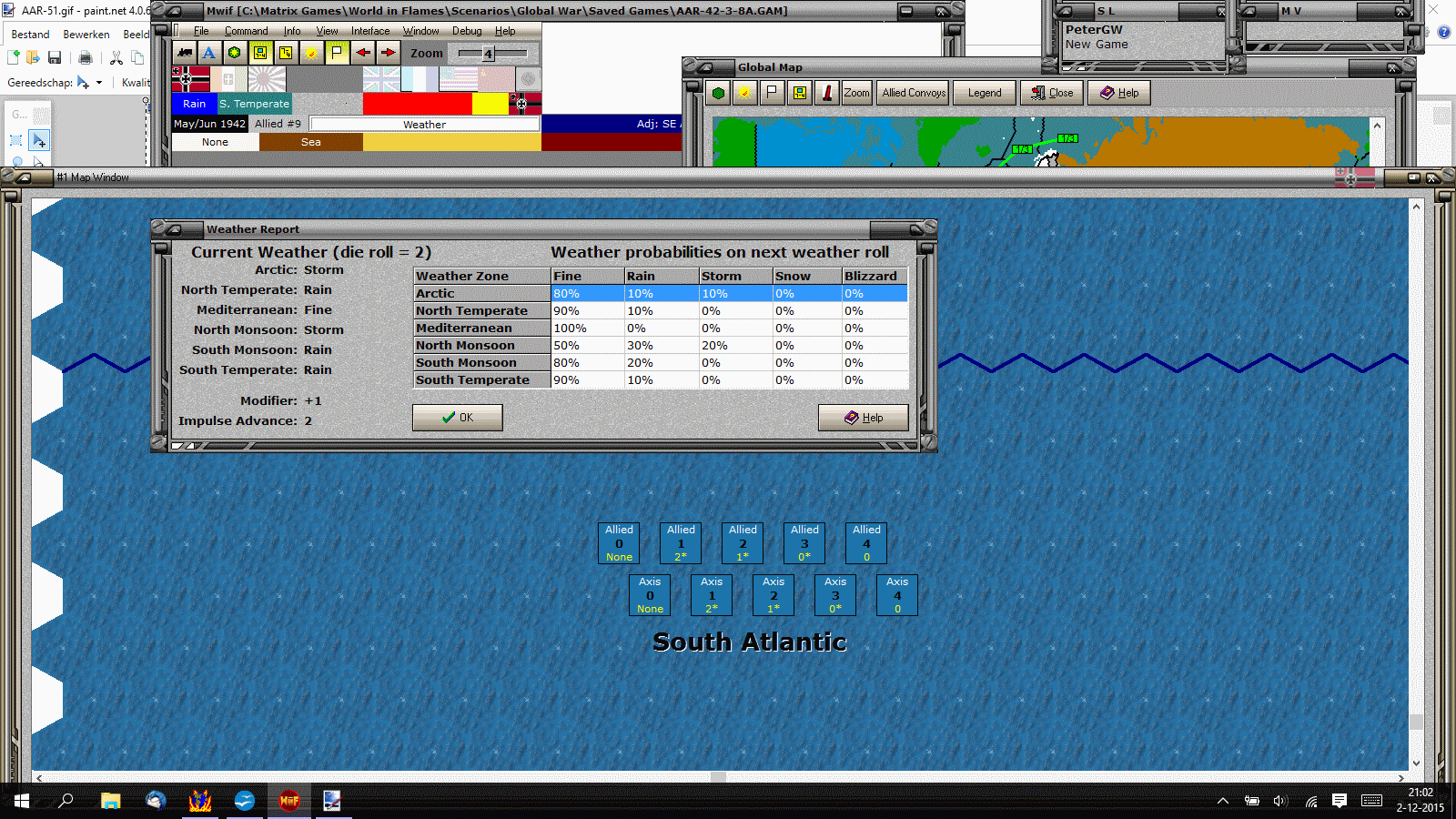1456x819 pixels.
Task: Click the Zoom button in Global Map
Action: point(857,93)
